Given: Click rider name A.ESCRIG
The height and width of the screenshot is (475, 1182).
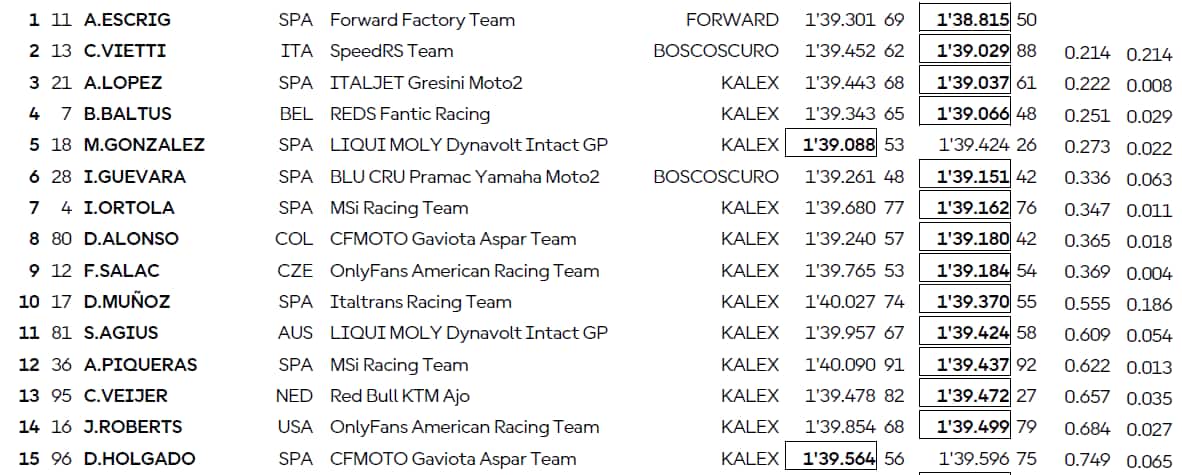Looking at the screenshot, I should pos(127,20).
